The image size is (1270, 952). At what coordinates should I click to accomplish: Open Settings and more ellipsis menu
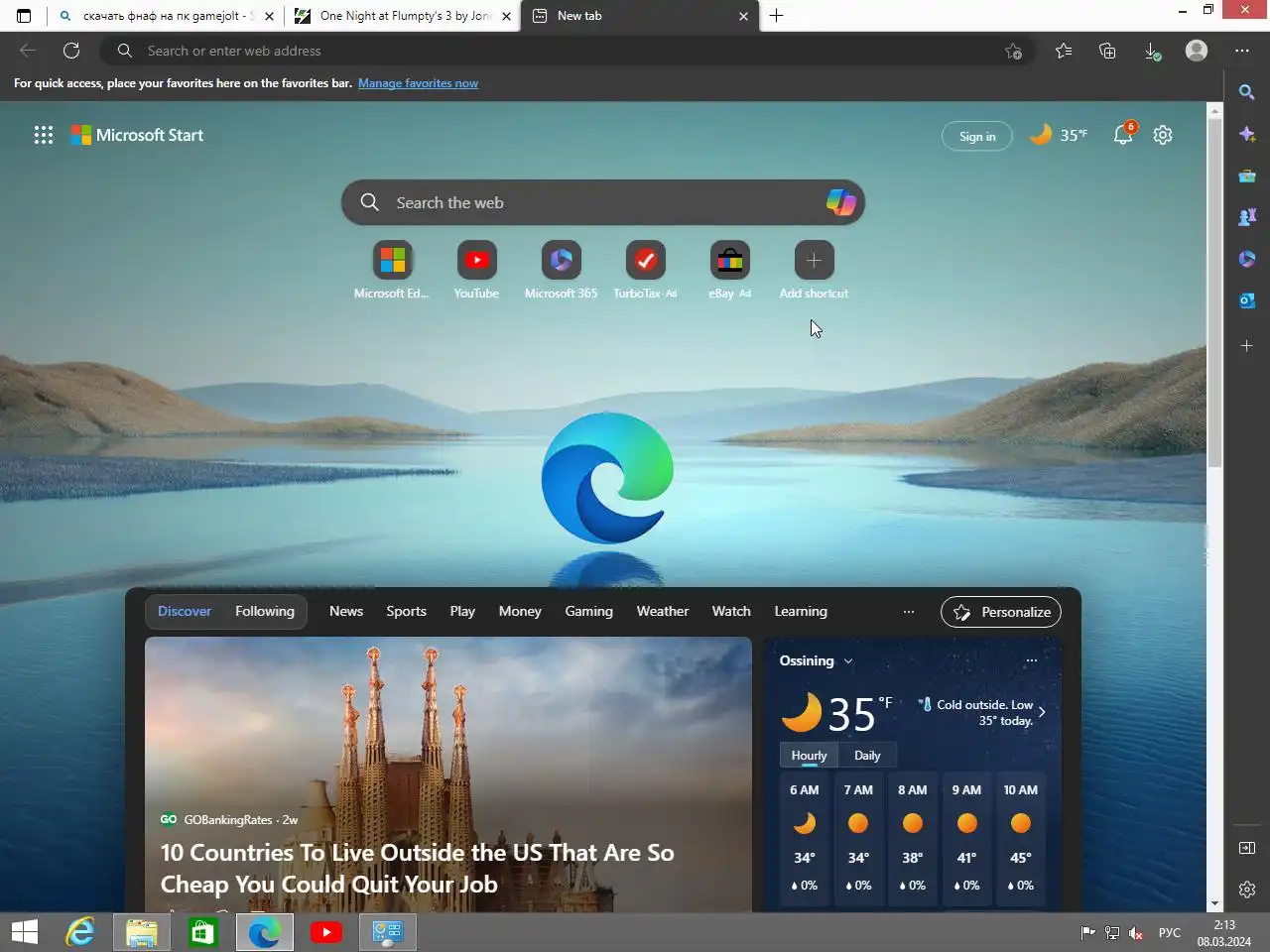[1242, 51]
